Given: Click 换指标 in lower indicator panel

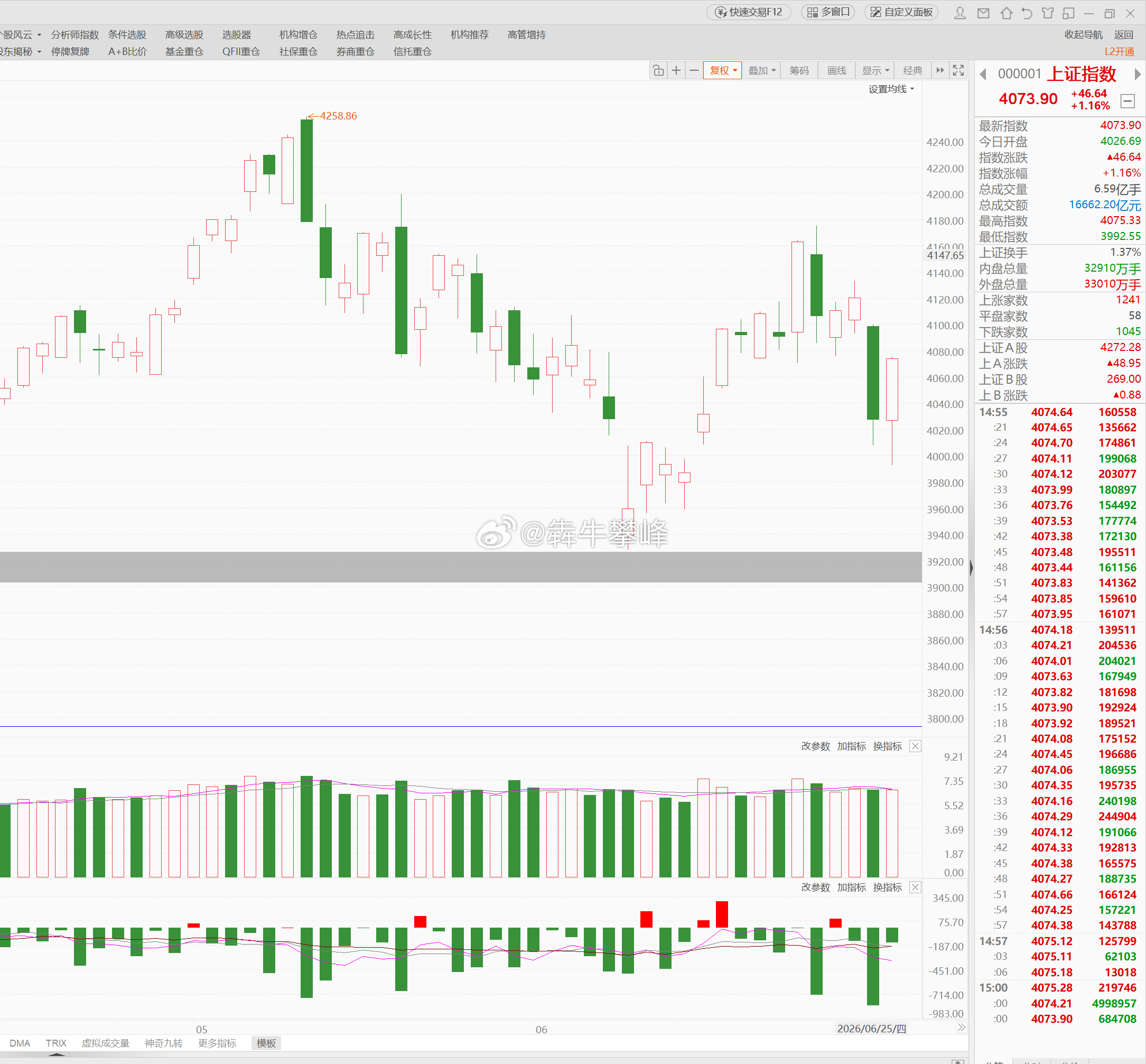Looking at the screenshot, I should click(x=887, y=887).
